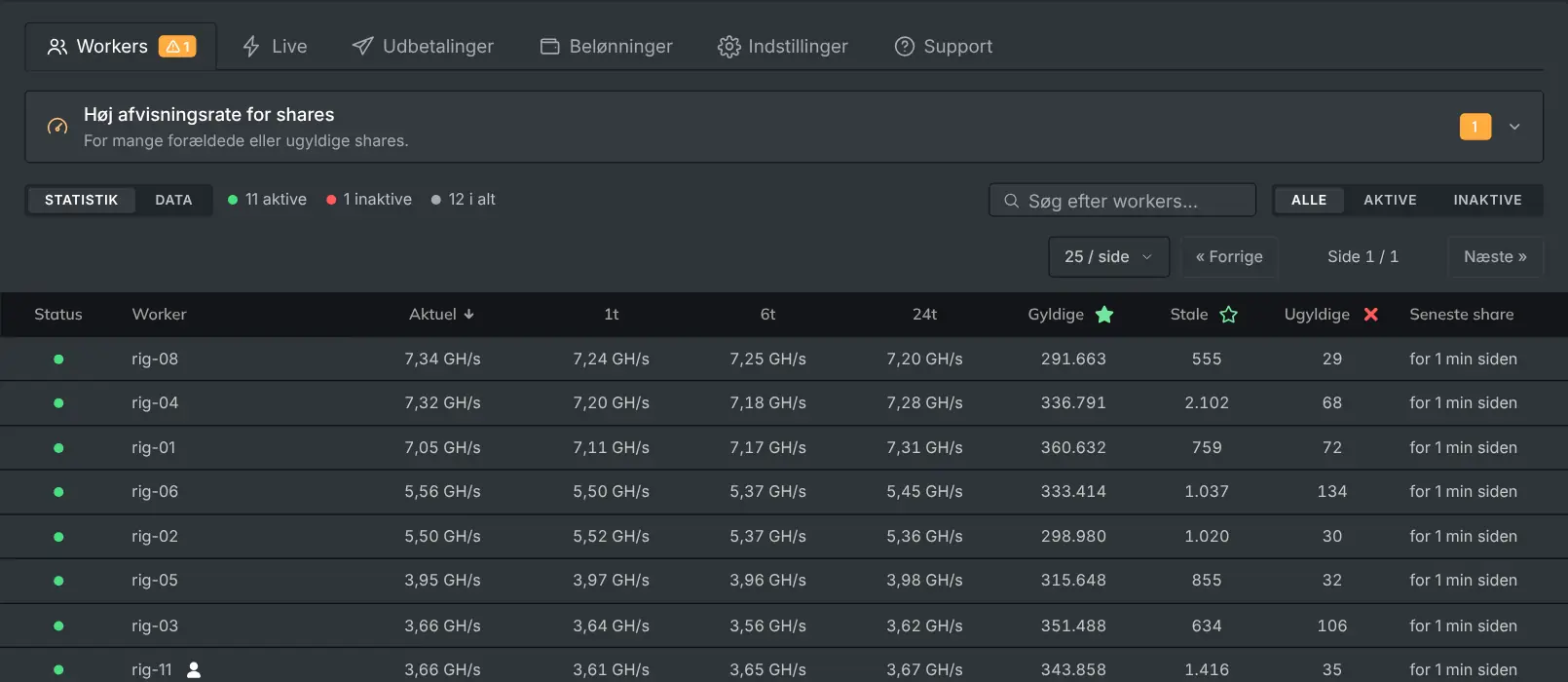
Task: Sort by the Aktuel column header
Action: (x=441, y=315)
